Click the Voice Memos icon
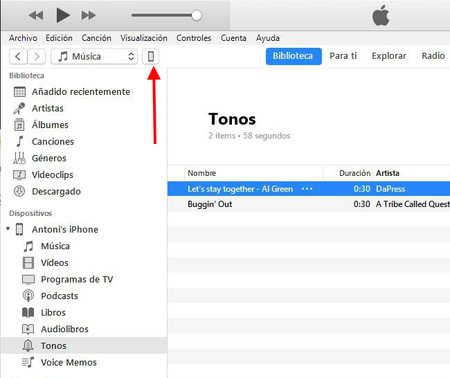The width and height of the screenshot is (450, 378). [28, 362]
